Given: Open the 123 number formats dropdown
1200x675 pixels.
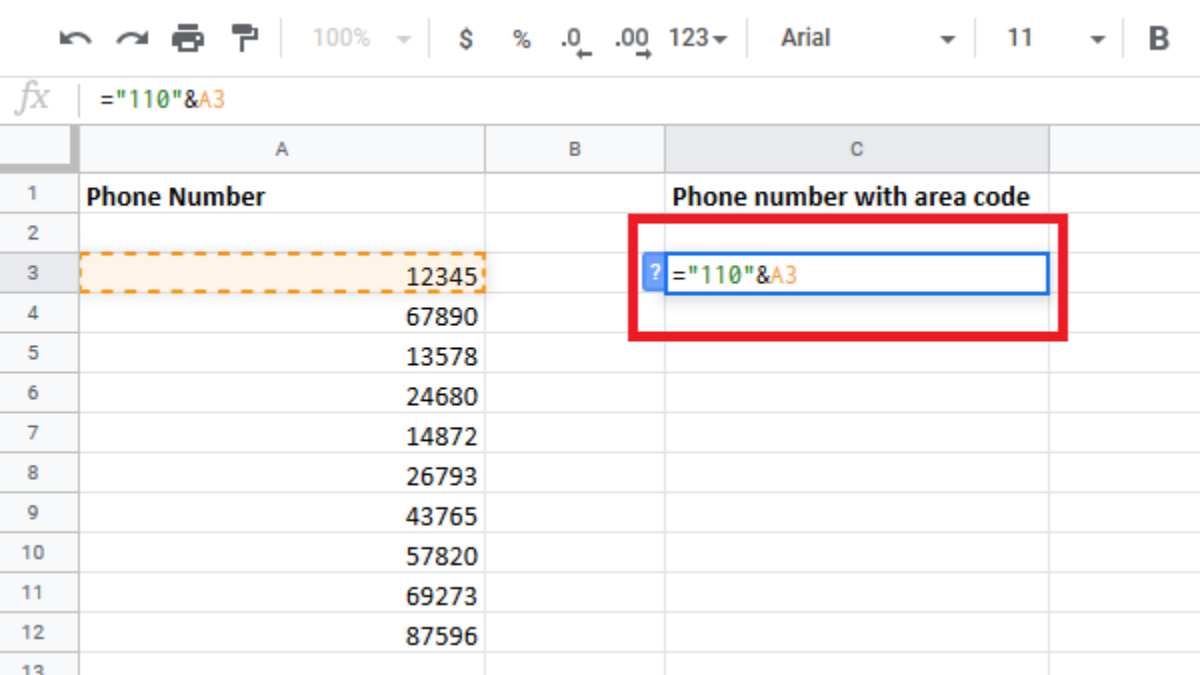Looking at the screenshot, I should (x=698, y=39).
